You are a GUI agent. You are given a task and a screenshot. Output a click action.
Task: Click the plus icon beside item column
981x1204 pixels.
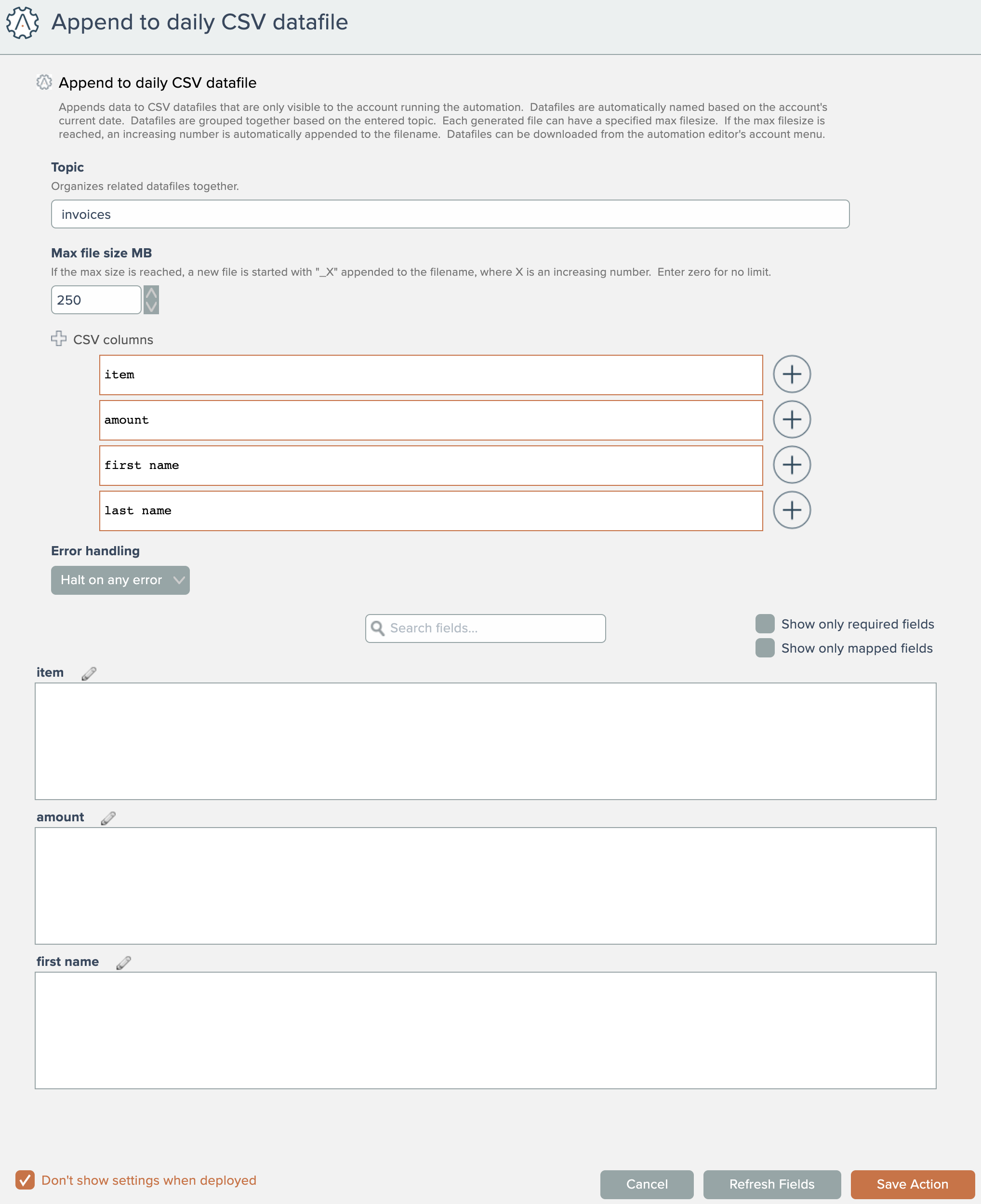tap(792, 374)
